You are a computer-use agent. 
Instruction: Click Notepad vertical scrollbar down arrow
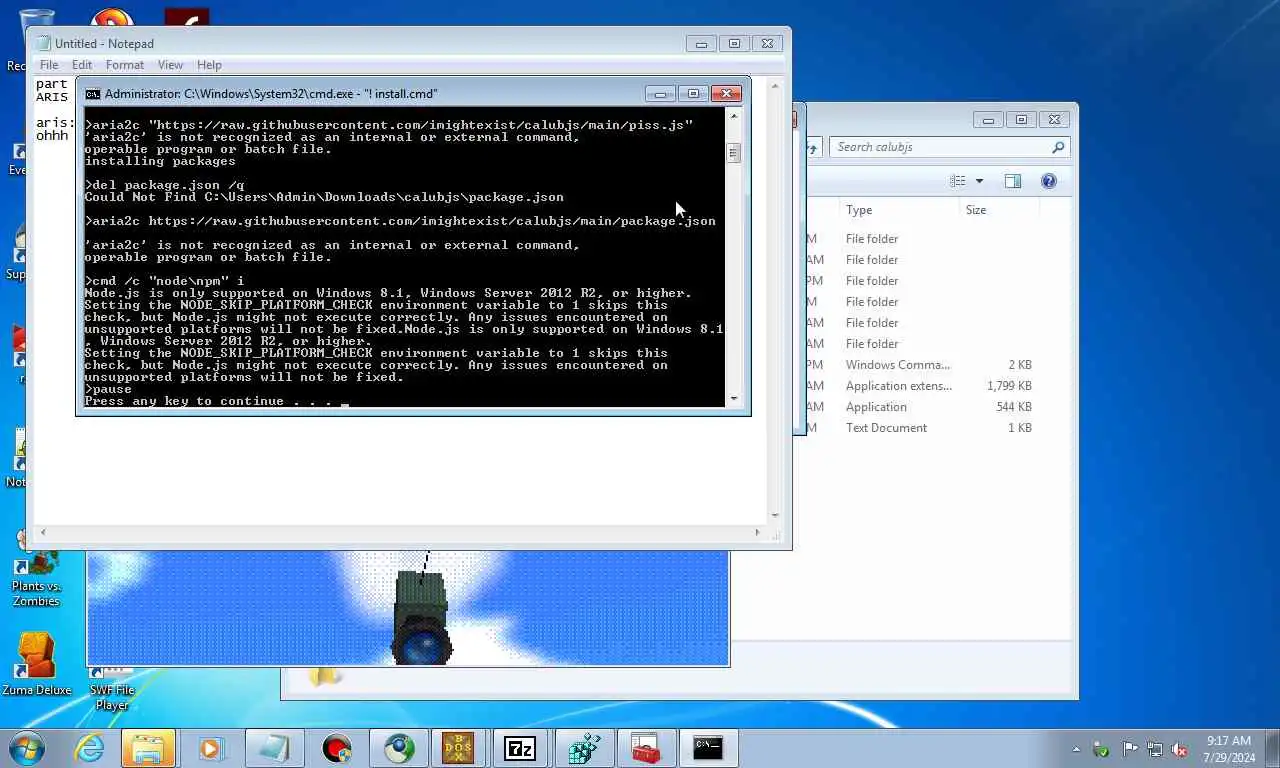tap(774, 516)
